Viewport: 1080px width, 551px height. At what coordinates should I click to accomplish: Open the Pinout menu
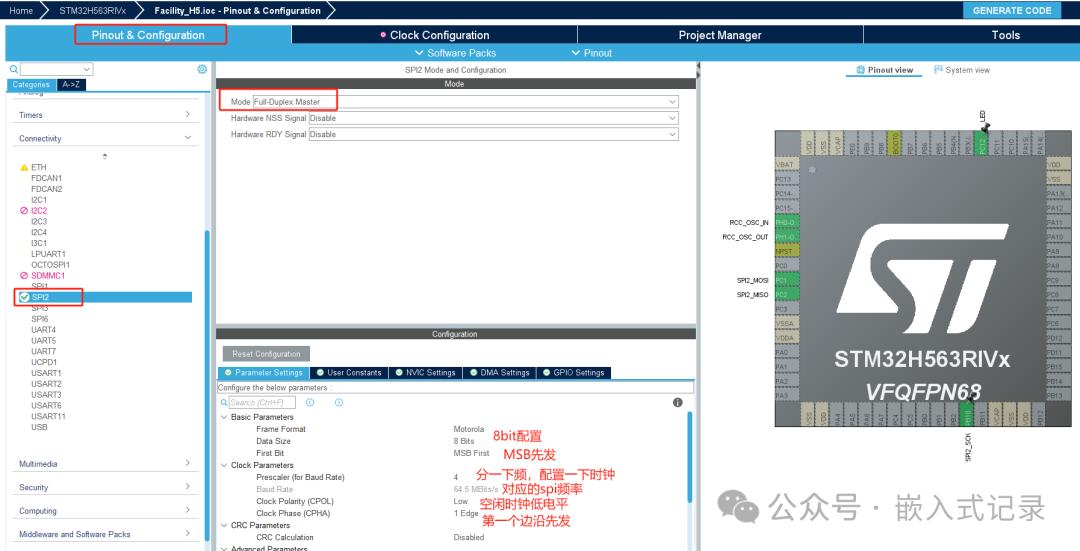(592, 53)
